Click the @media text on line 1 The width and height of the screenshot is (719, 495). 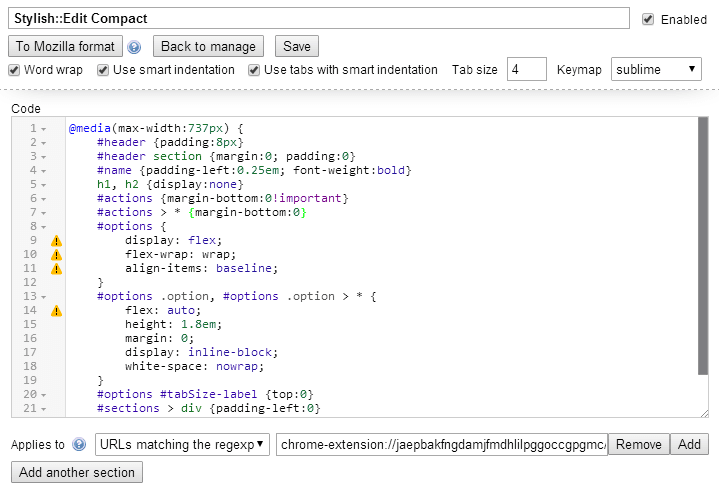point(89,128)
